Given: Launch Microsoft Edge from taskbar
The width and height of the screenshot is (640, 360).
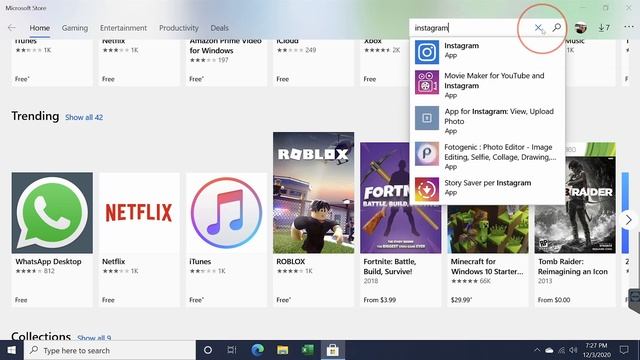Looking at the screenshot, I should click(x=257, y=350).
